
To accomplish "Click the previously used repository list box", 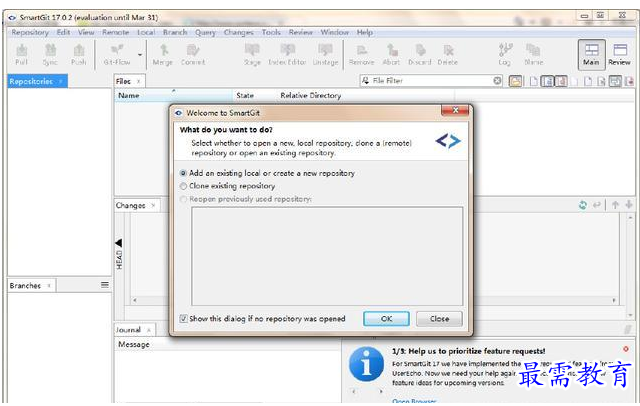I will [327, 256].
